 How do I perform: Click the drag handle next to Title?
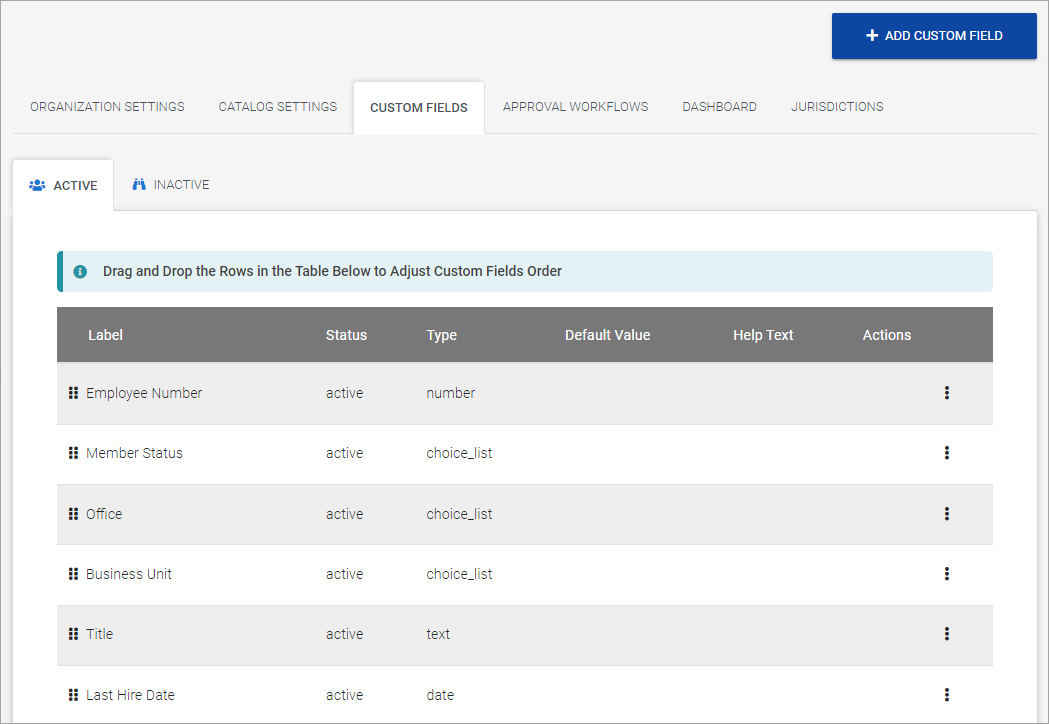(x=73, y=634)
